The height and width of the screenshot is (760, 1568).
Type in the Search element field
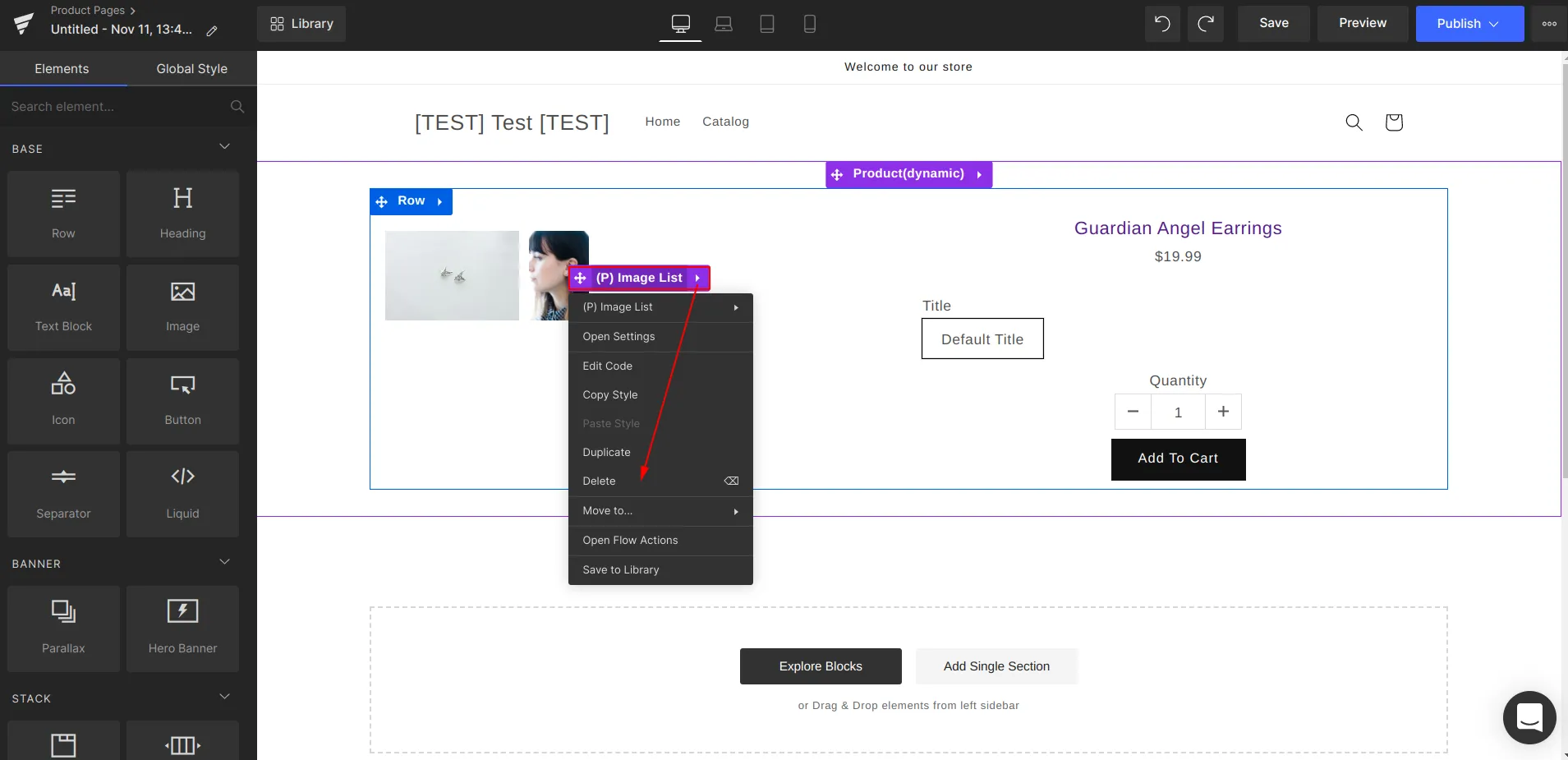pyautogui.click(x=115, y=107)
